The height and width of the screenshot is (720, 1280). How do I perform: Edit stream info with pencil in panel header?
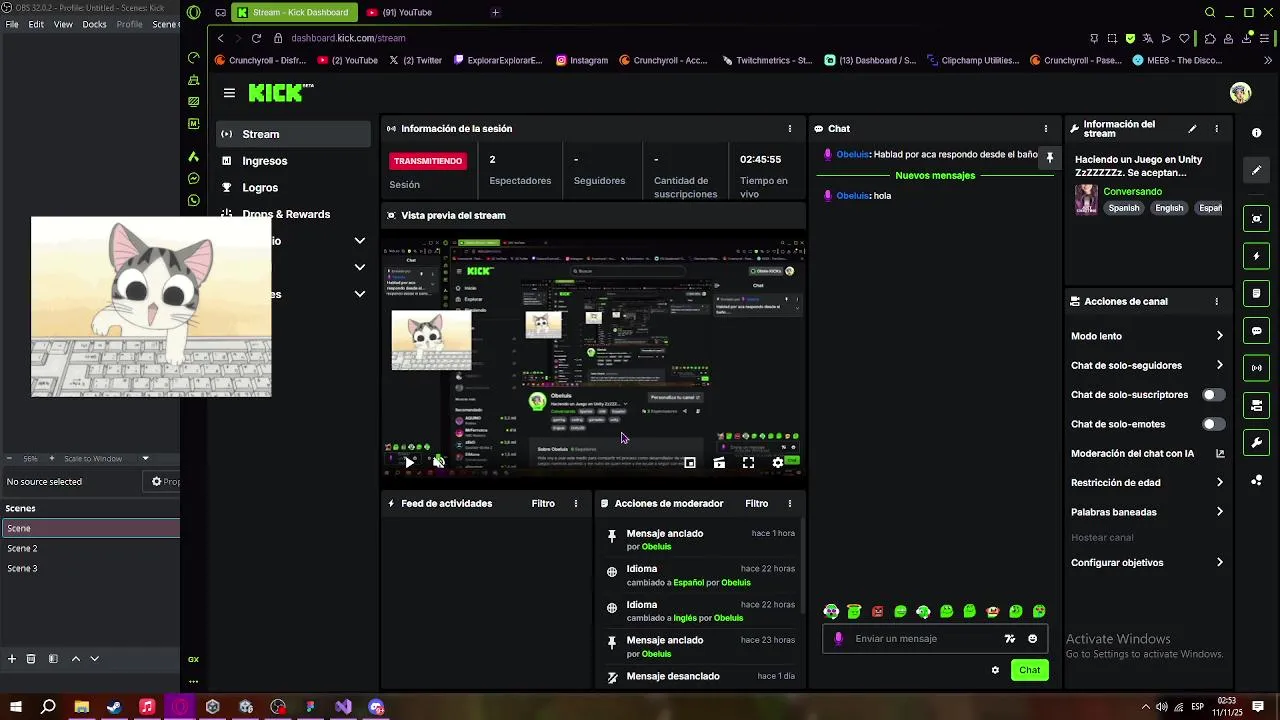click(x=1192, y=129)
